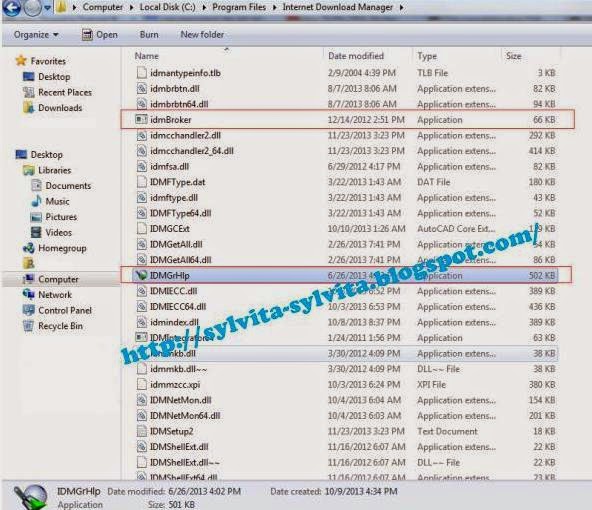The height and width of the screenshot is (510, 592).
Task: Select IDMFType64.dll file icon
Action: (x=141, y=213)
